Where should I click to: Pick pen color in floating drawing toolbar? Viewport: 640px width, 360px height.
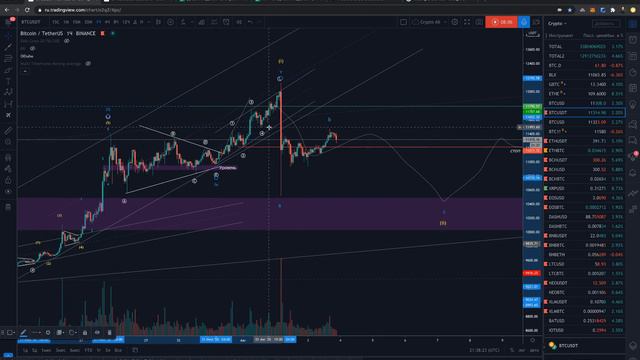pyautogui.click(x=23, y=333)
